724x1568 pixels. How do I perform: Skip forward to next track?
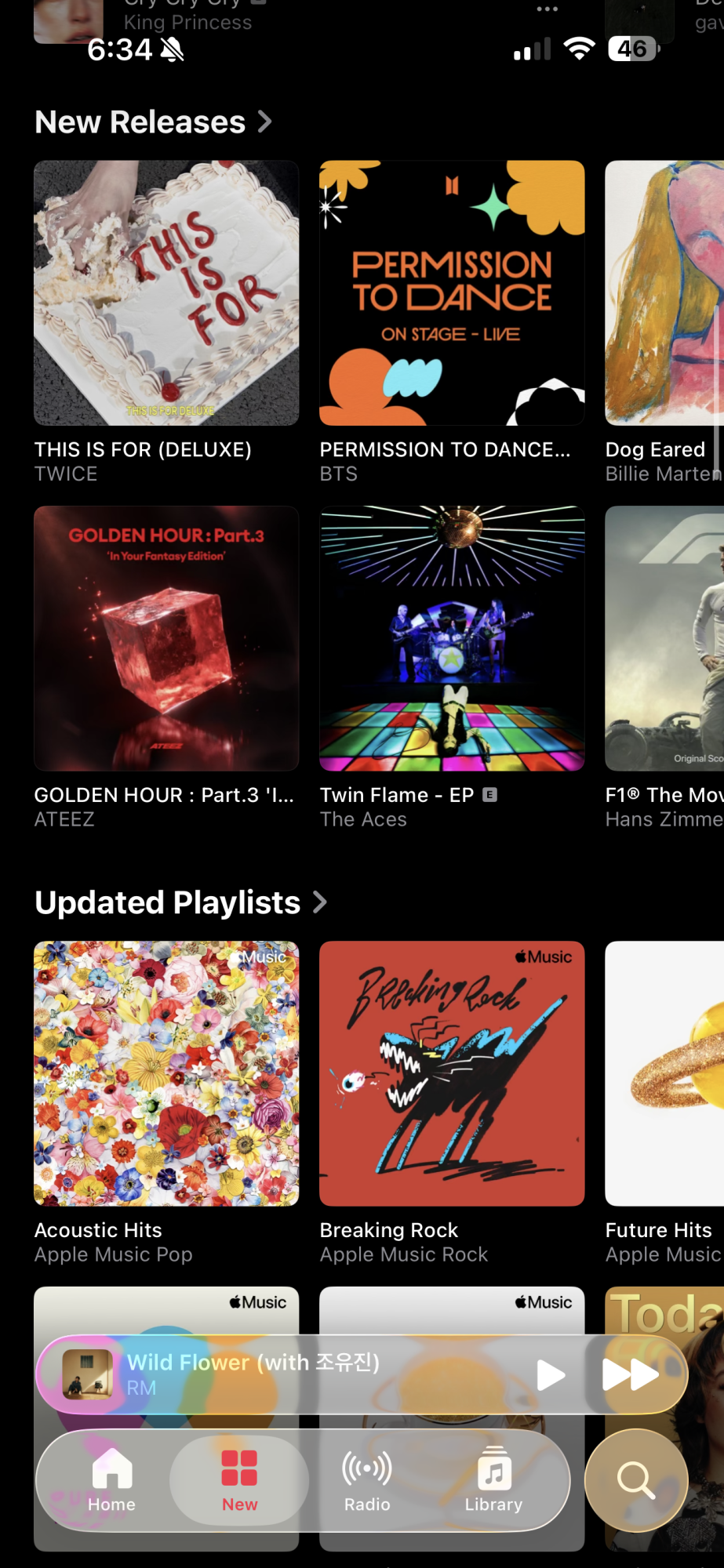pyautogui.click(x=630, y=1374)
